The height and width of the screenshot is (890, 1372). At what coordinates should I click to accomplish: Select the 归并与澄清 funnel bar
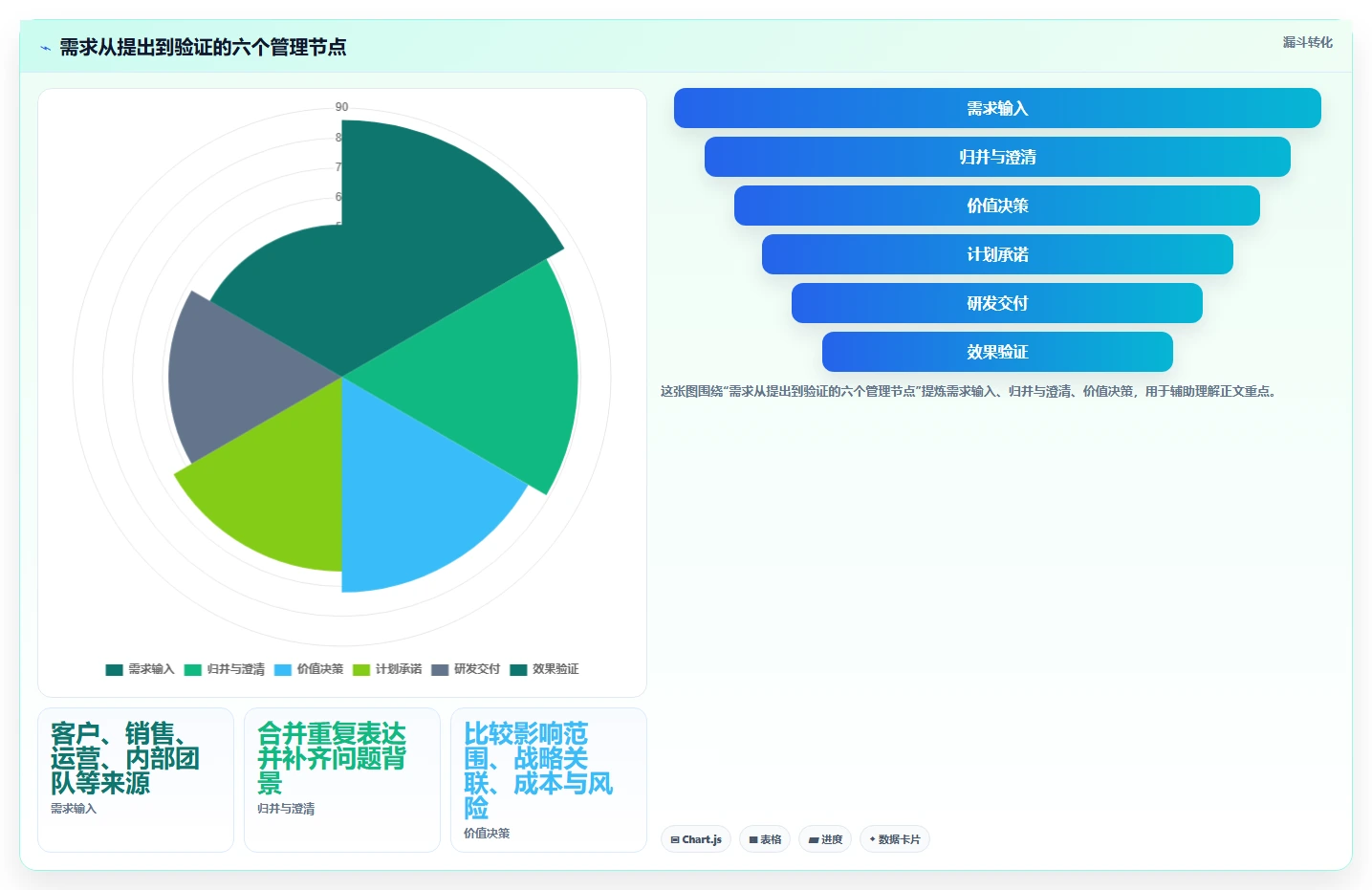(x=997, y=157)
